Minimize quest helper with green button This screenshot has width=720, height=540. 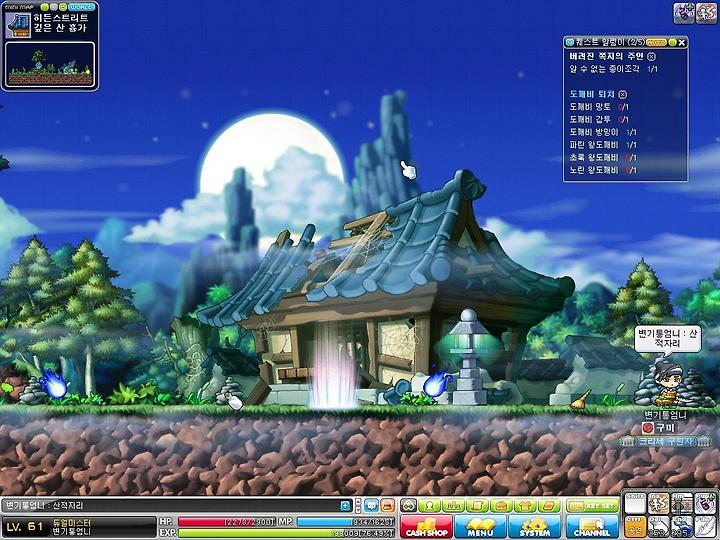[673, 42]
